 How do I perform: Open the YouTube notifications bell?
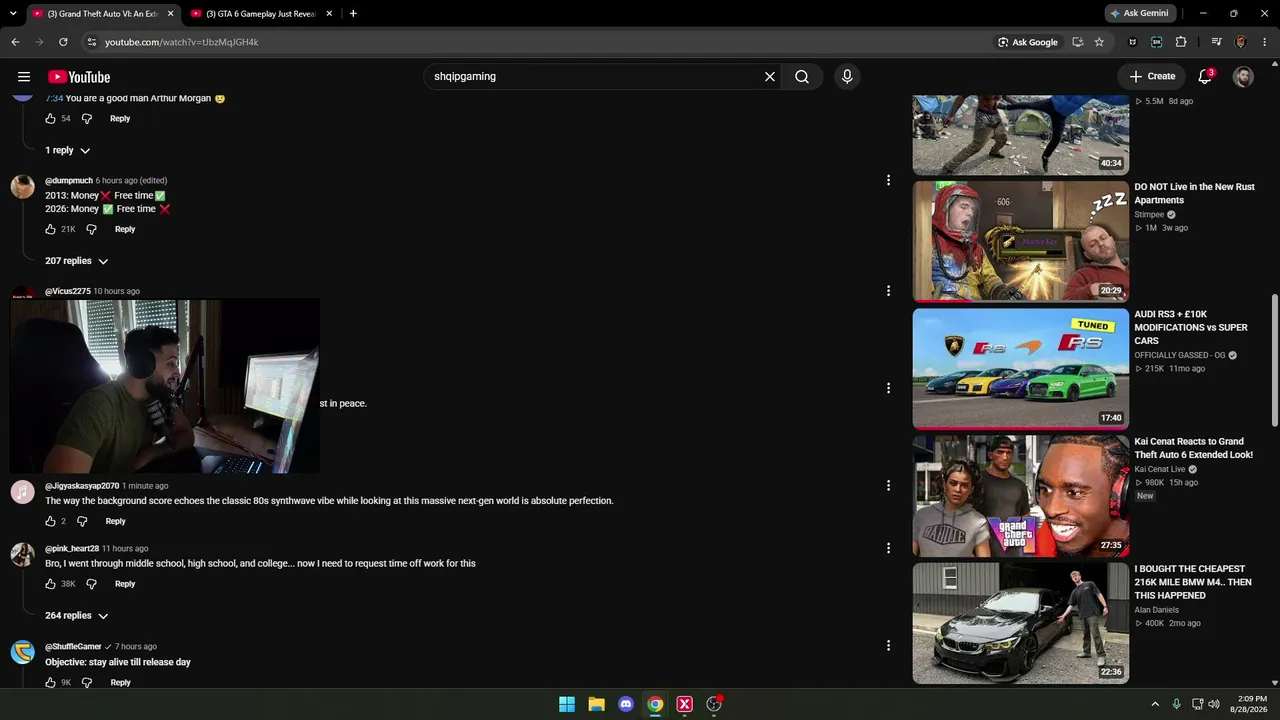pos(1206,76)
